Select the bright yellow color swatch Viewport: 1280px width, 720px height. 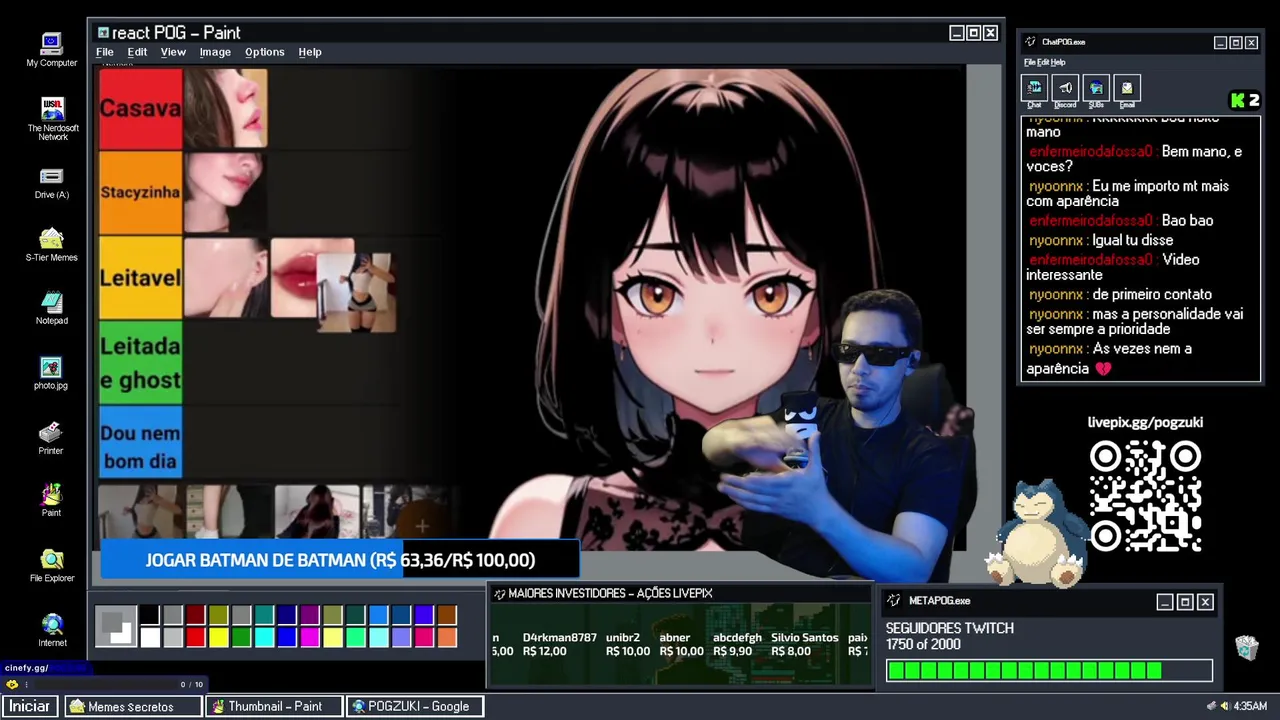tap(218, 637)
